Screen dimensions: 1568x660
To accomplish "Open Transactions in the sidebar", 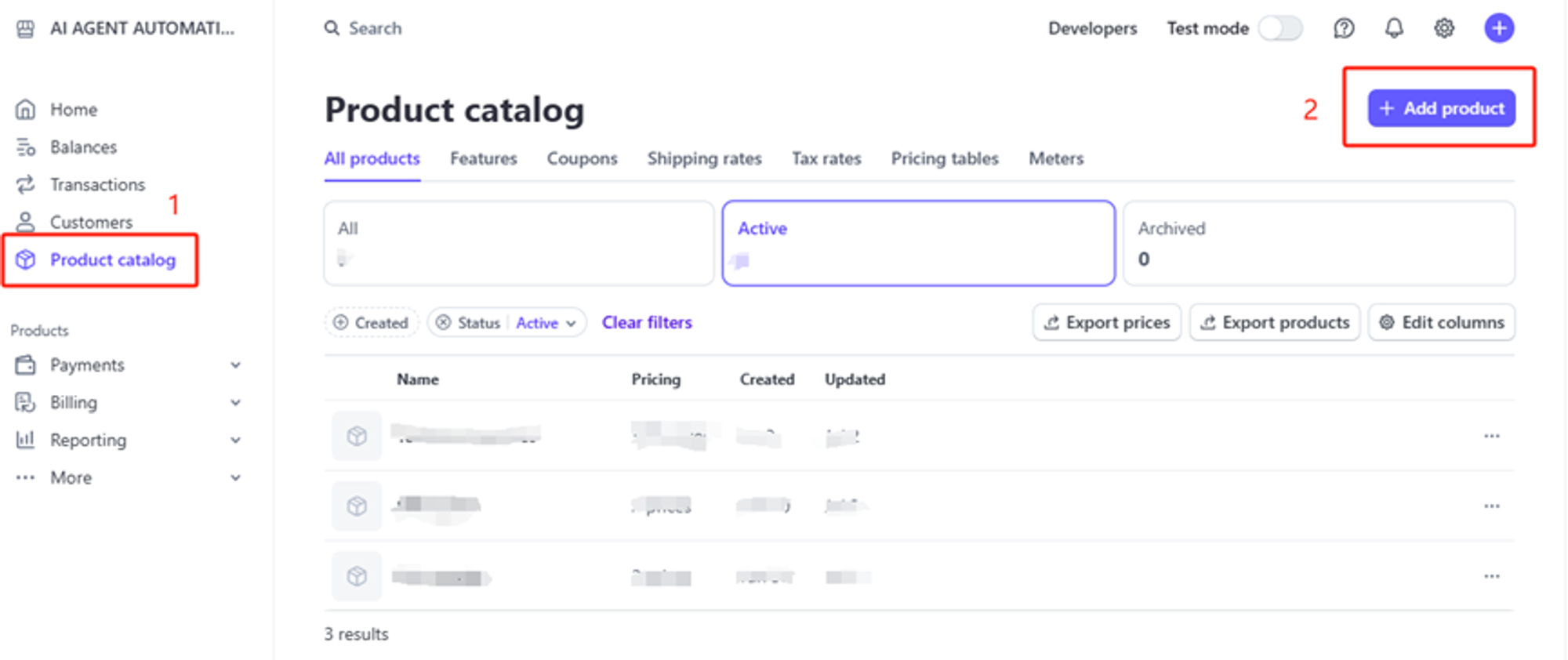I will [97, 185].
